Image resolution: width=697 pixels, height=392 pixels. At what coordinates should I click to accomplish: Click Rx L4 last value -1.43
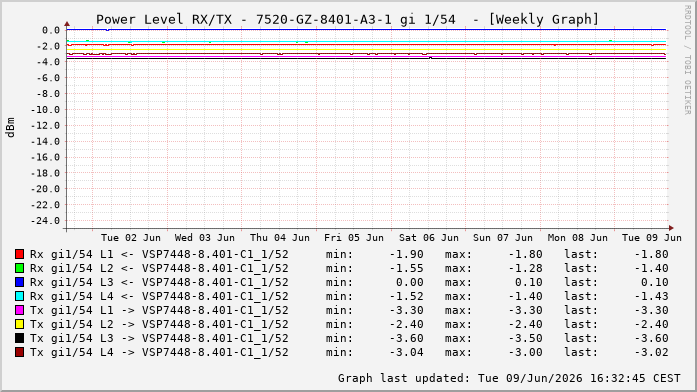pyautogui.click(x=652, y=296)
